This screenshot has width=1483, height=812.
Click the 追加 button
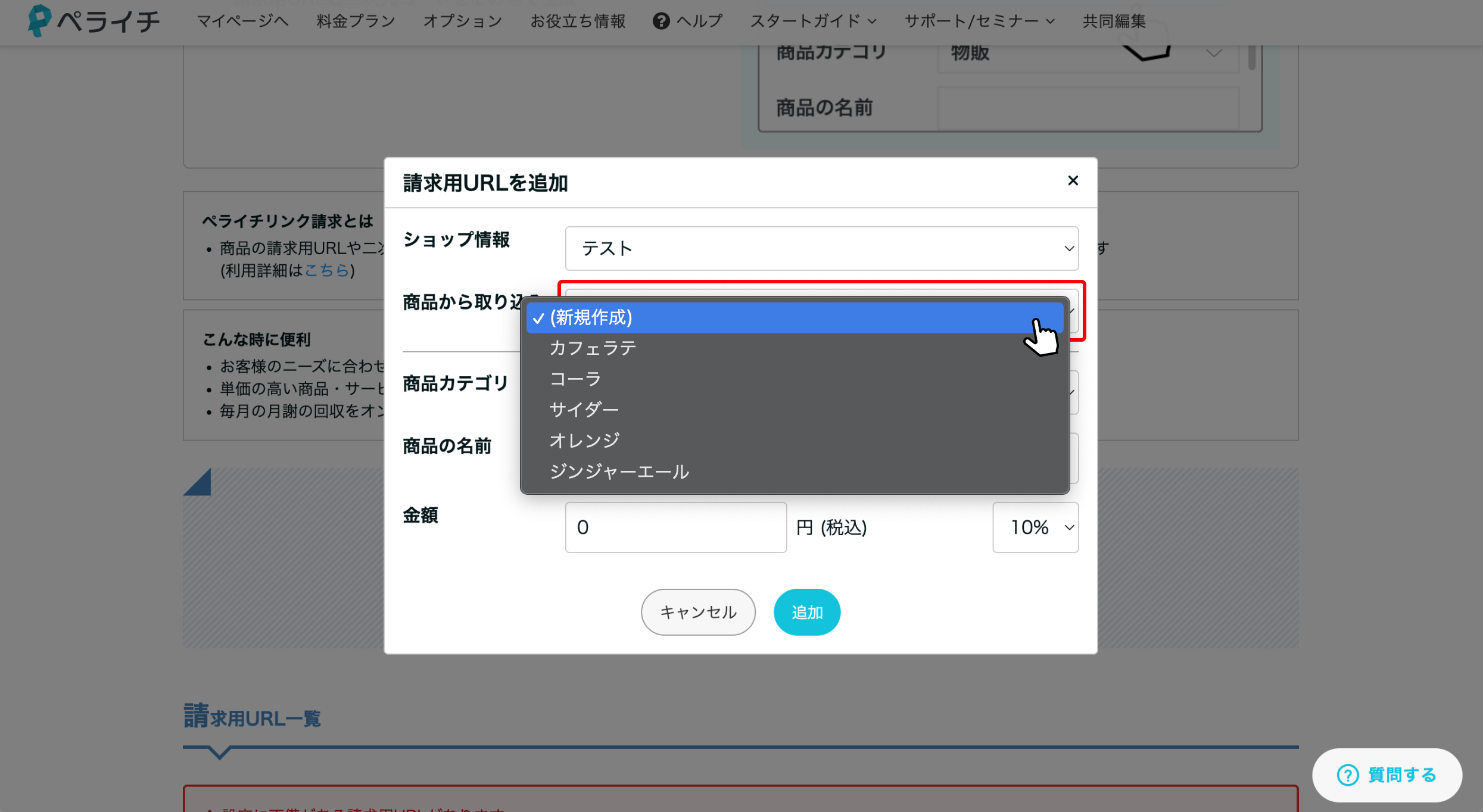pyautogui.click(x=806, y=612)
